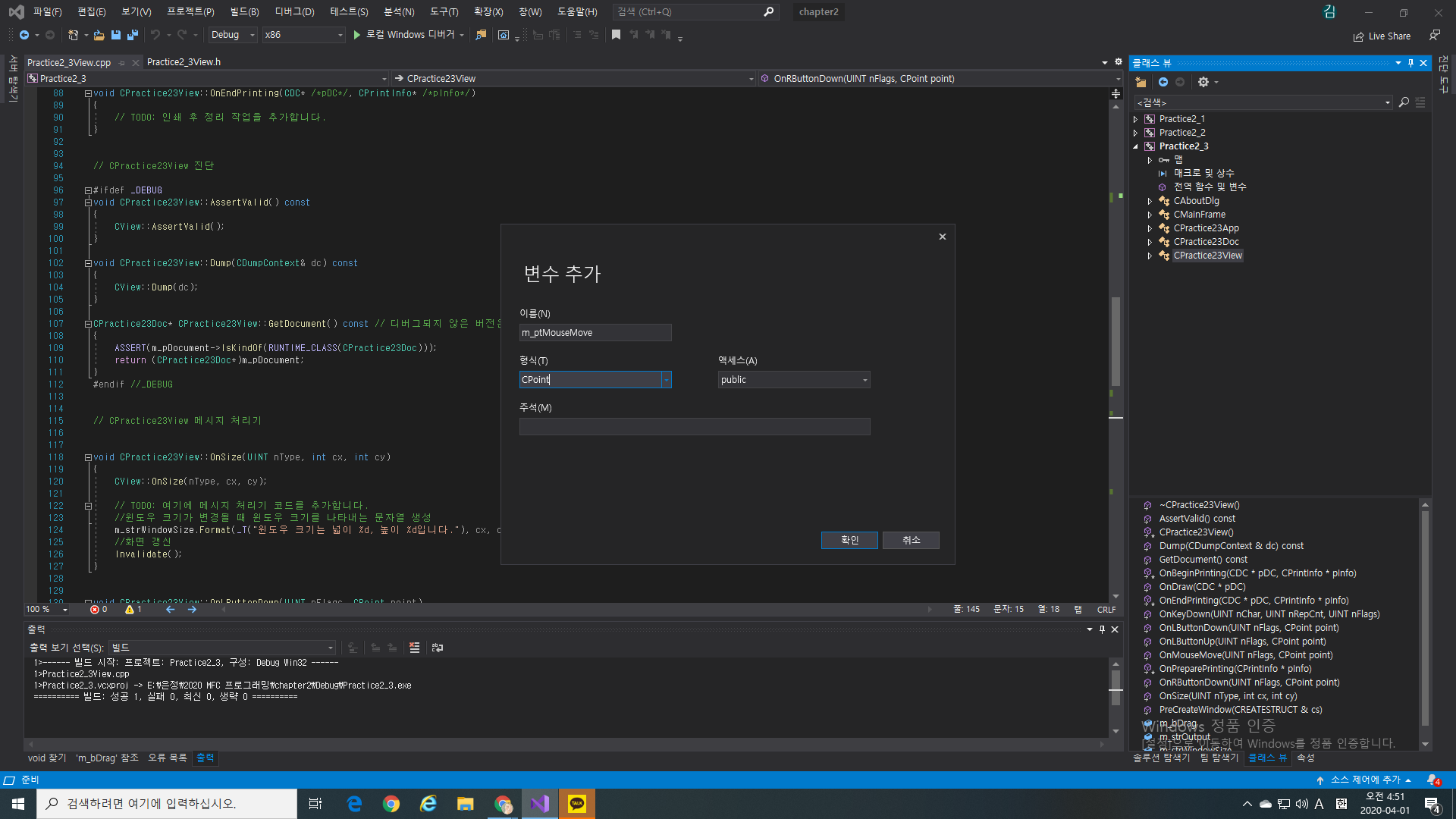Screen dimensions: 1456x819
Task: Click the 확인 button in dialog
Action: coord(849,540)
